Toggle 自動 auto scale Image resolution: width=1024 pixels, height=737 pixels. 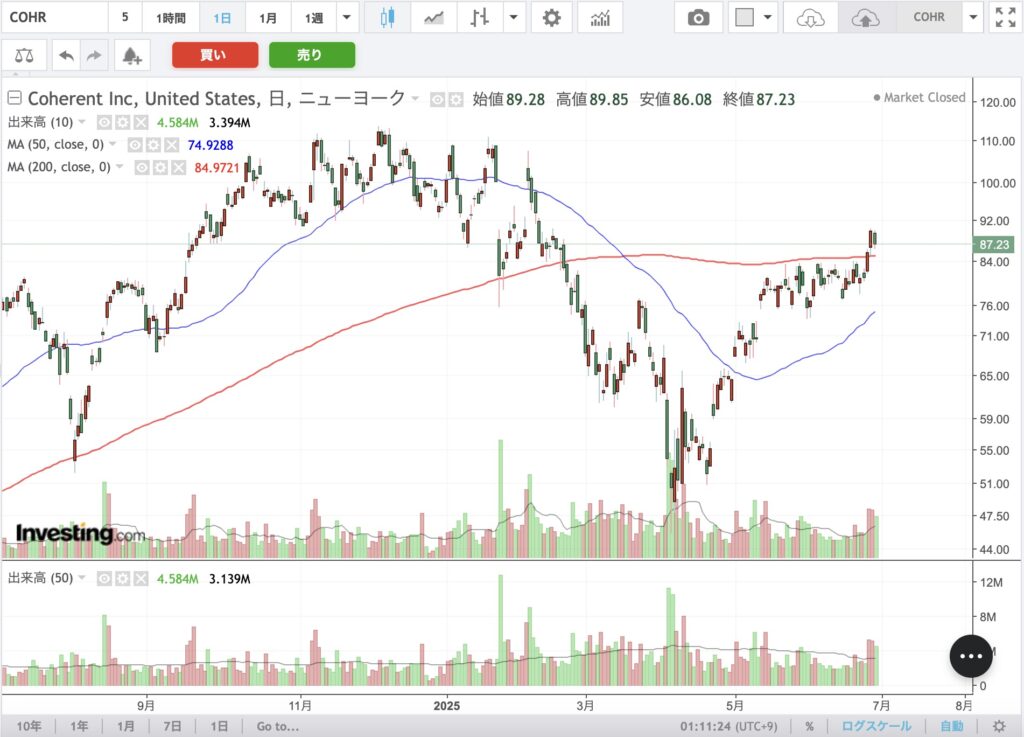952,726
